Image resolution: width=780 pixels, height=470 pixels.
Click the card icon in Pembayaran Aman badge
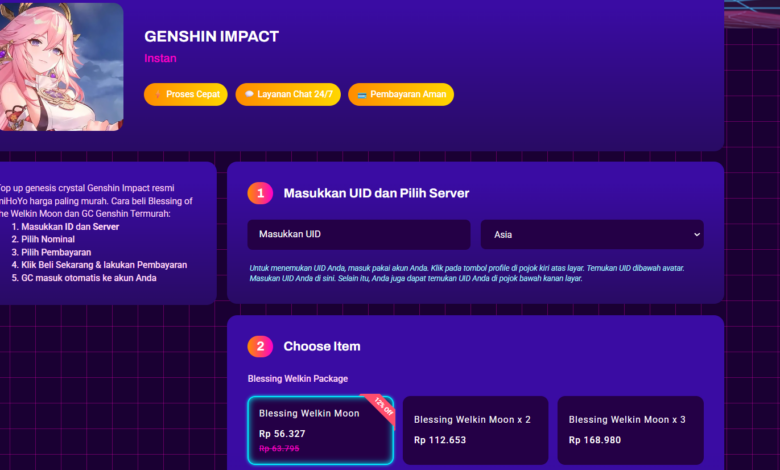point(362,94)
